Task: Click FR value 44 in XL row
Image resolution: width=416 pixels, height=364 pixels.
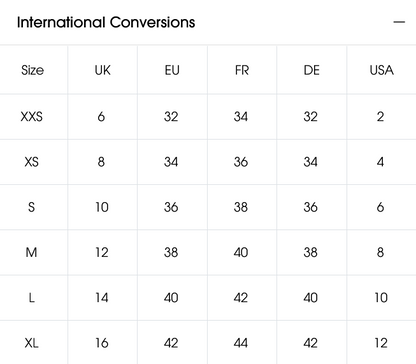Action: (x=241, y=343)
